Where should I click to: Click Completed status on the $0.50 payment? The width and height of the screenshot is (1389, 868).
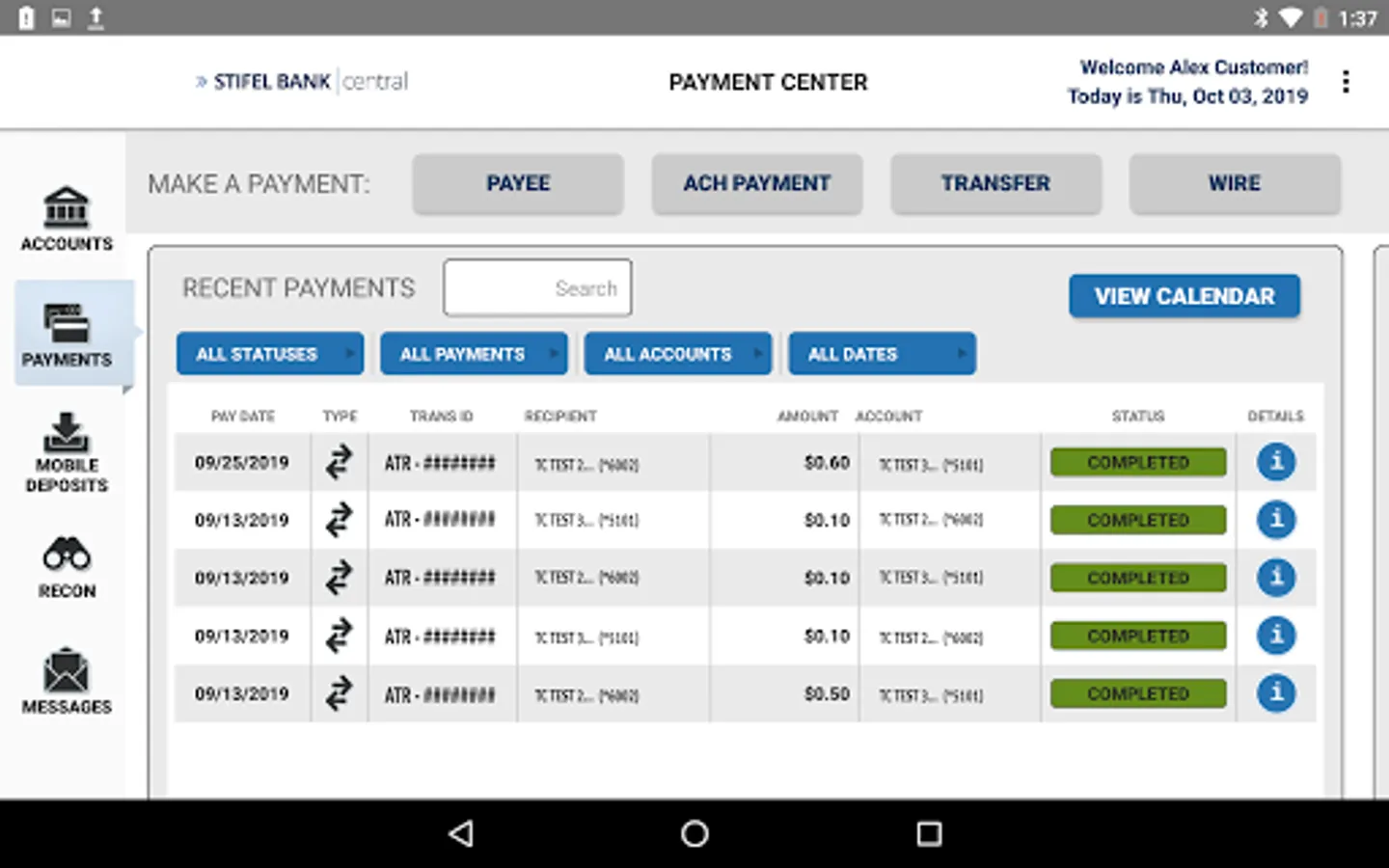pyautogui.click(x=1138, y=693)
